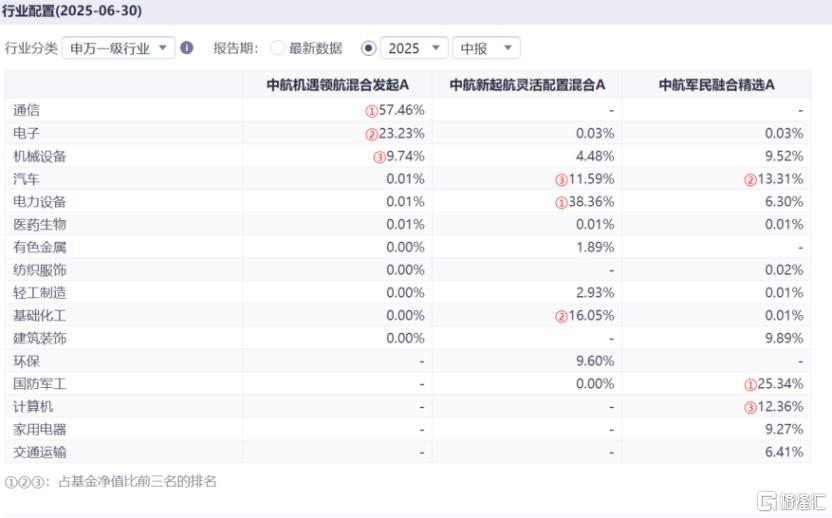Click the 汽车 row label
The height and width of the screenshot is (518, 832).
(26, 179)
